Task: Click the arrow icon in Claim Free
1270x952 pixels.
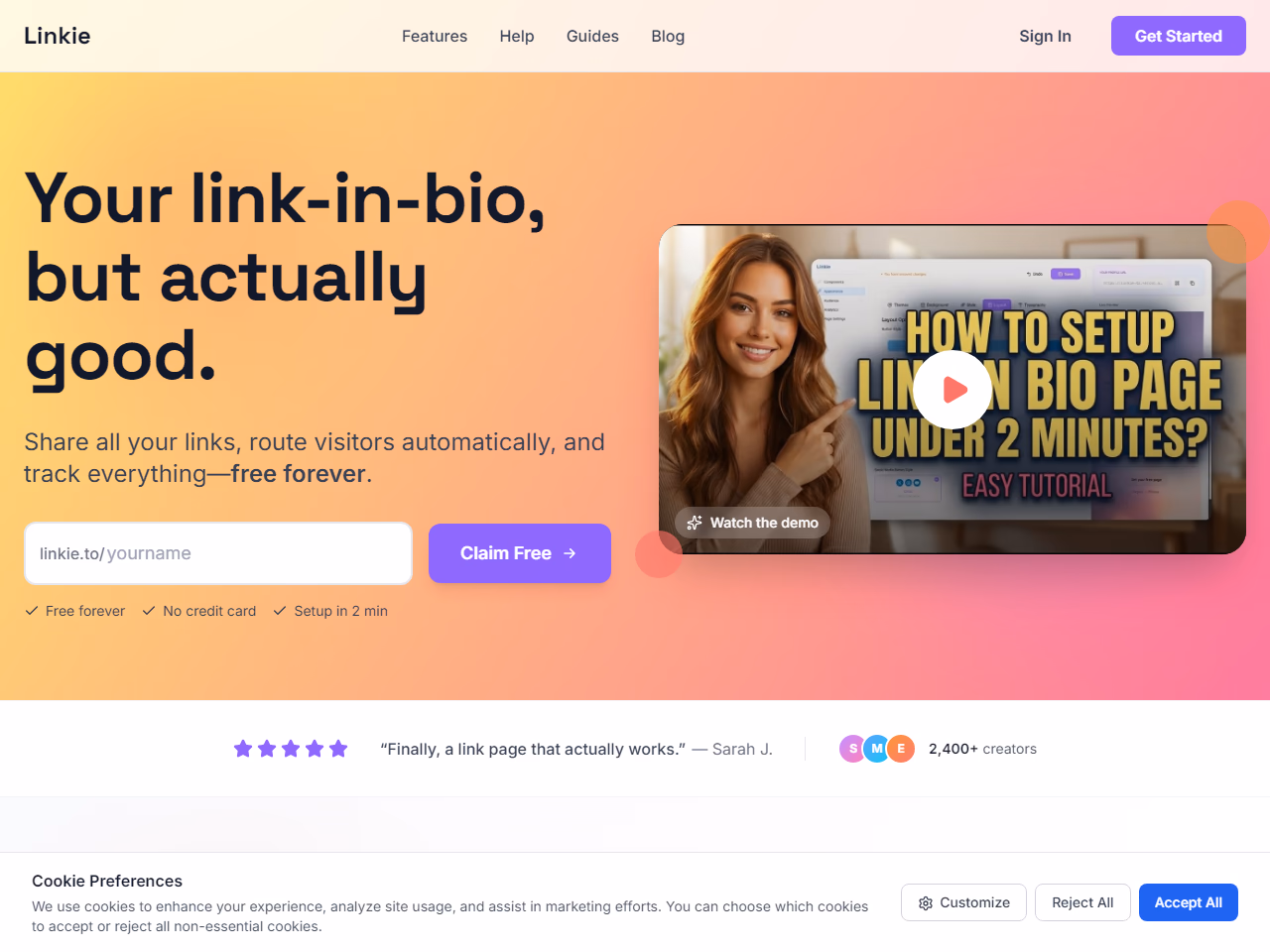Action: click(570, 553)
